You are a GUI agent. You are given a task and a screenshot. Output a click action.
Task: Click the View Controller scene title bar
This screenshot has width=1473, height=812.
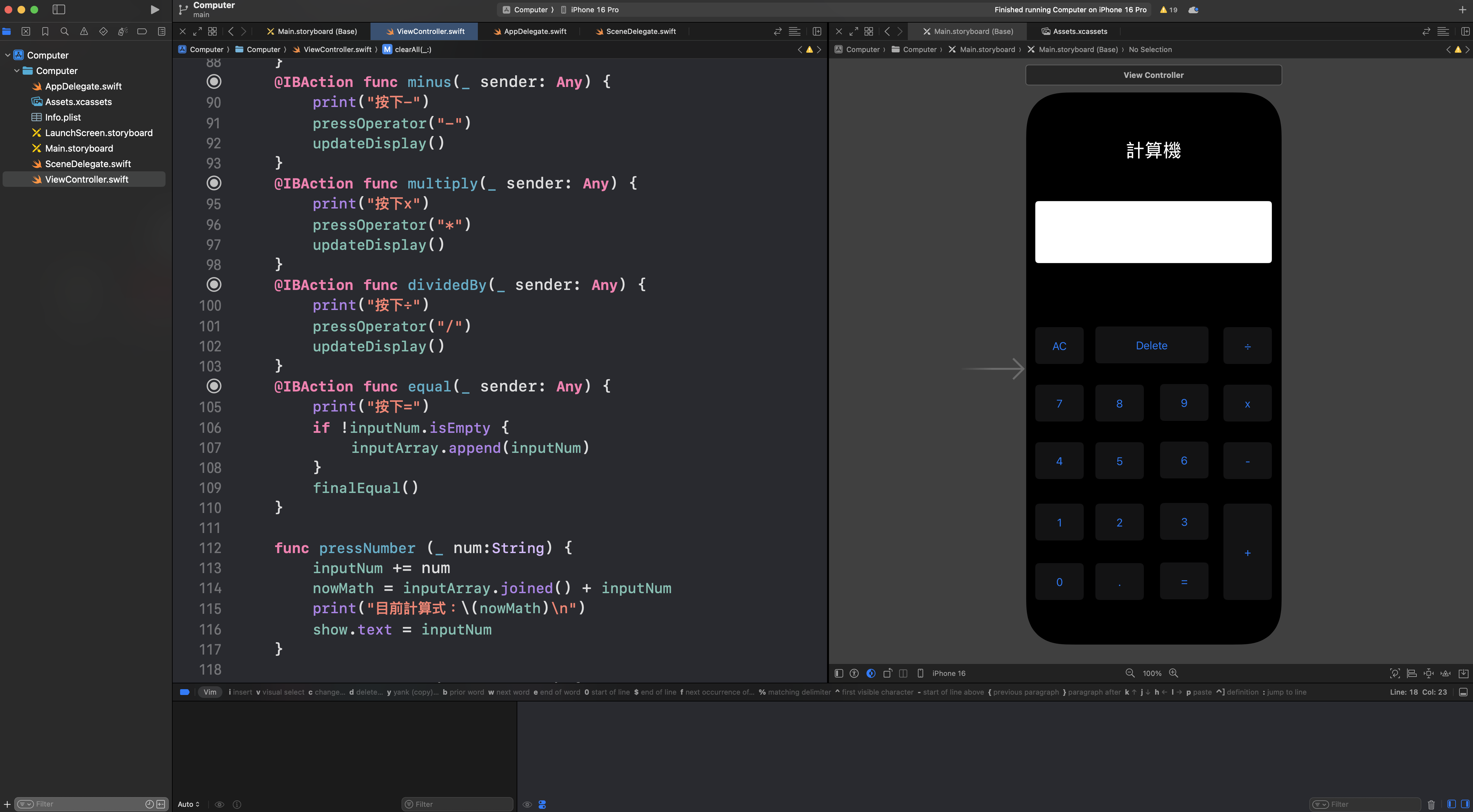pos(1153,75)
